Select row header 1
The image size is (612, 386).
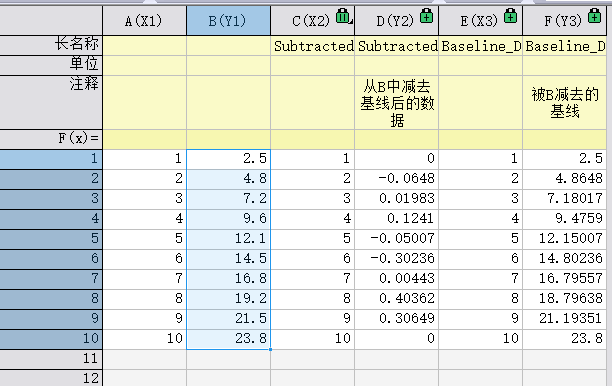[51, 159]
